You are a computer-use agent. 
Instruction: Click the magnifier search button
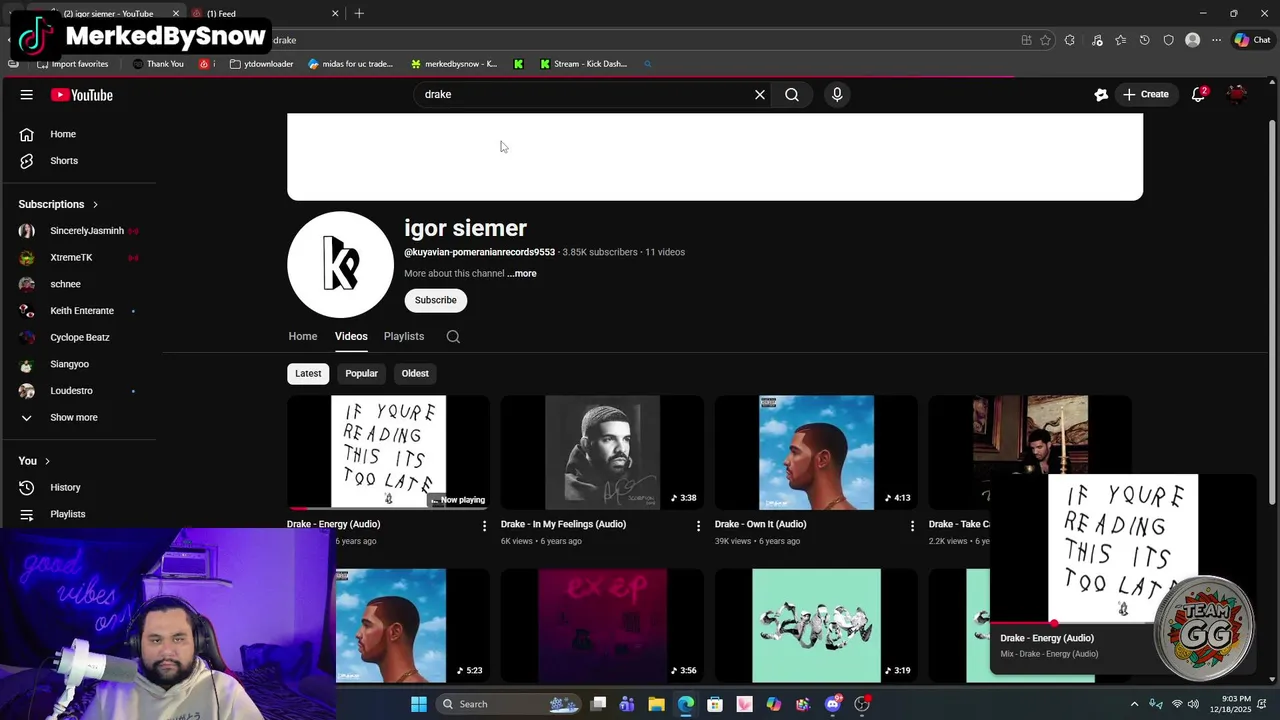[x=792, y=95]
